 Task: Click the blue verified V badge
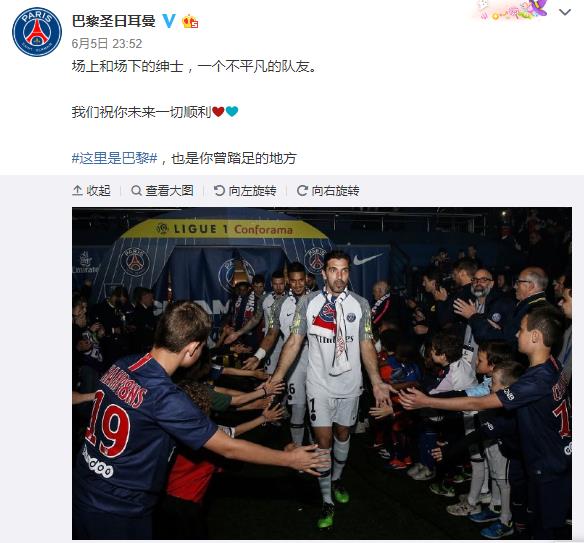click(x=169, y=21)
